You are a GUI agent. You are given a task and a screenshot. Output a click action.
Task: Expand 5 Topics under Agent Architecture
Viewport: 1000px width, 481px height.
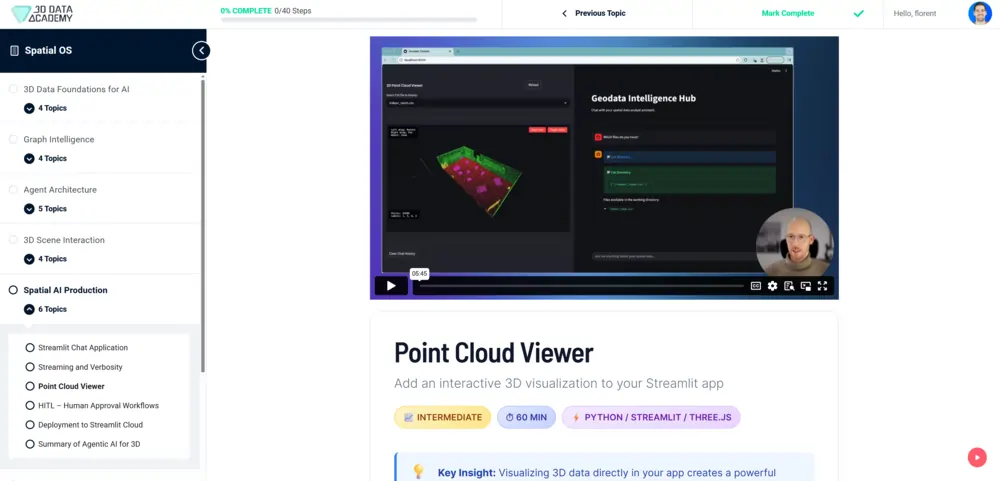pyautogui.click(x=45, y=209)
